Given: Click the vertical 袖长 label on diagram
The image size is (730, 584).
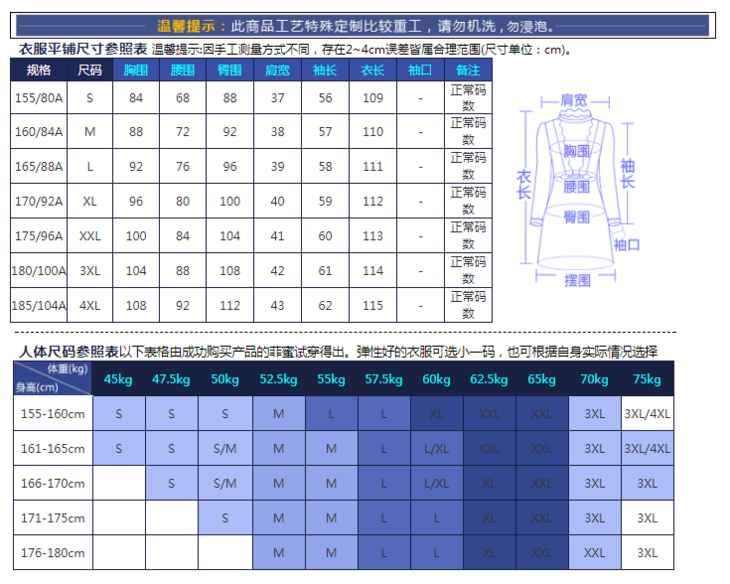Looking at the screenshot, I should [628, 173].
